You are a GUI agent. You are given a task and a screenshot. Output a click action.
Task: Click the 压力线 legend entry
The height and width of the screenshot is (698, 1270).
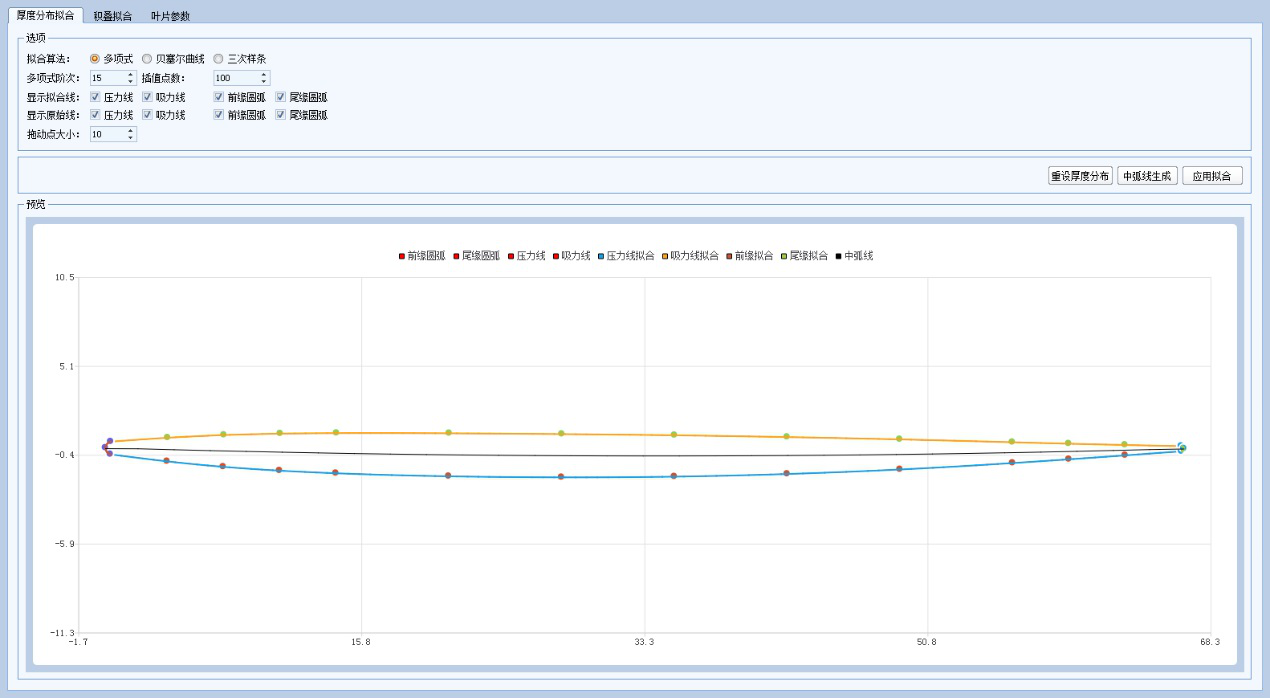[x=527, y=256]
